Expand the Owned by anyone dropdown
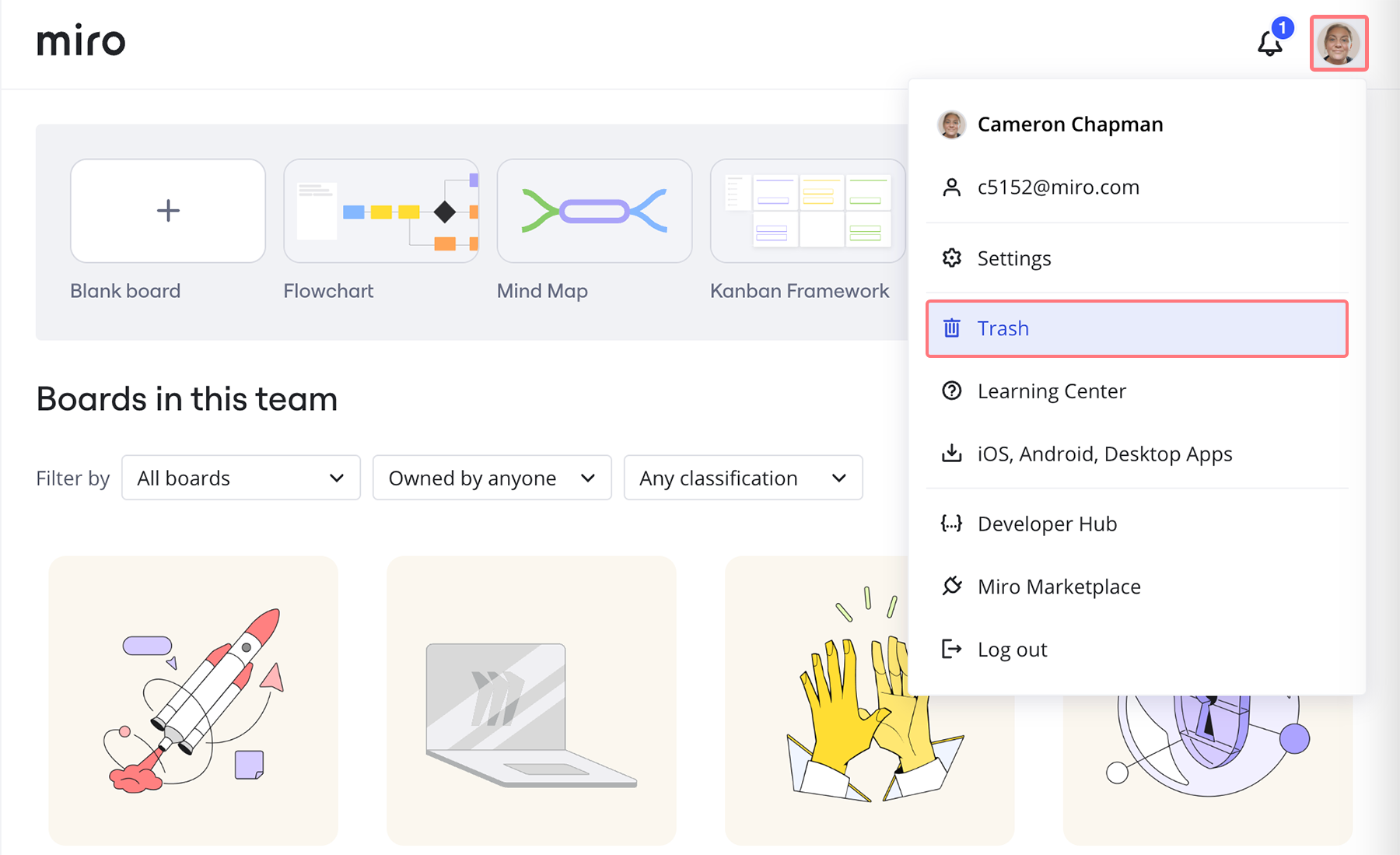The width and height of the screenshot is (1400, 855). [492, 478]
